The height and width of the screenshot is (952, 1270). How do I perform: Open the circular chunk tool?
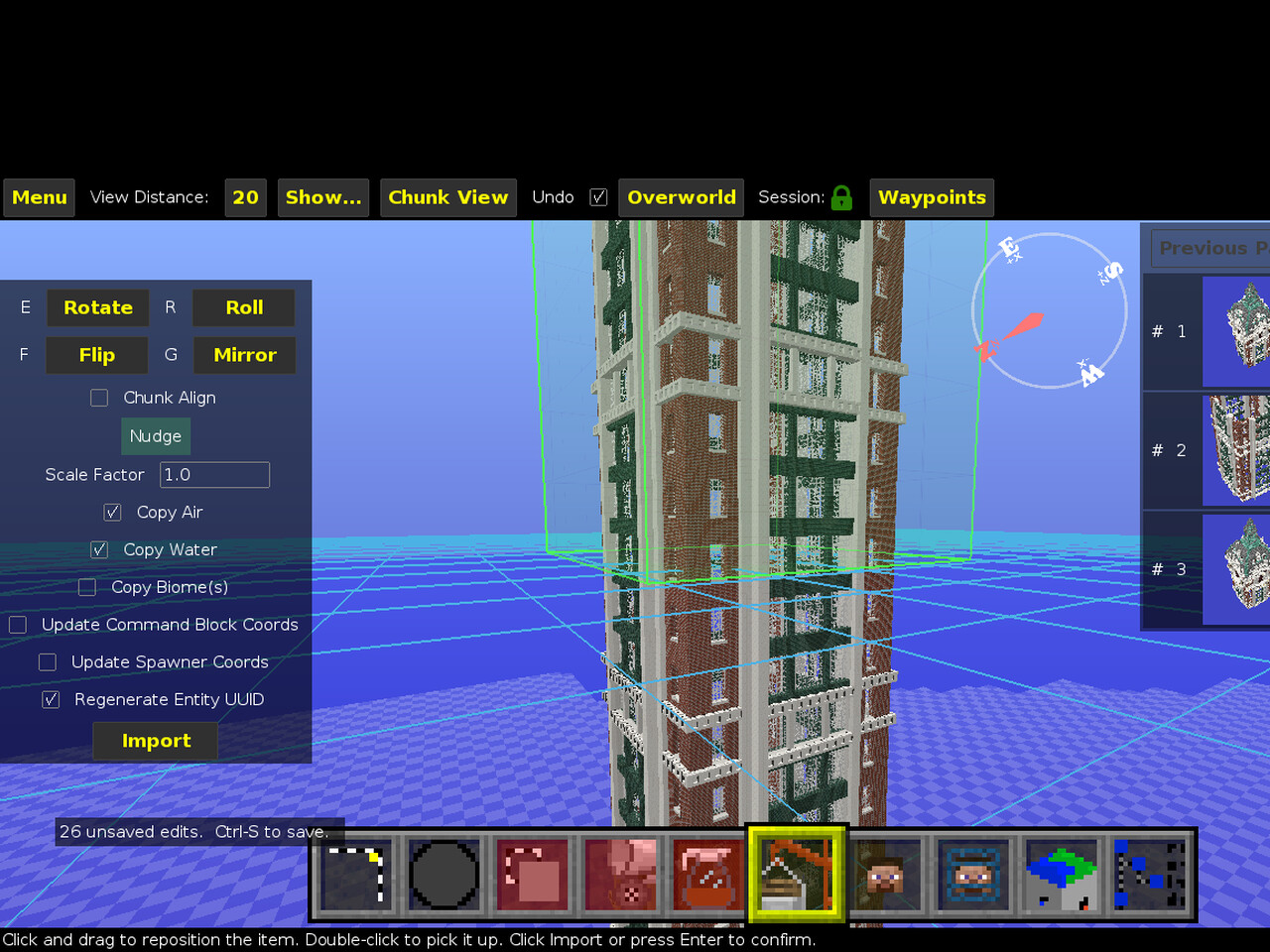[444, 875]
